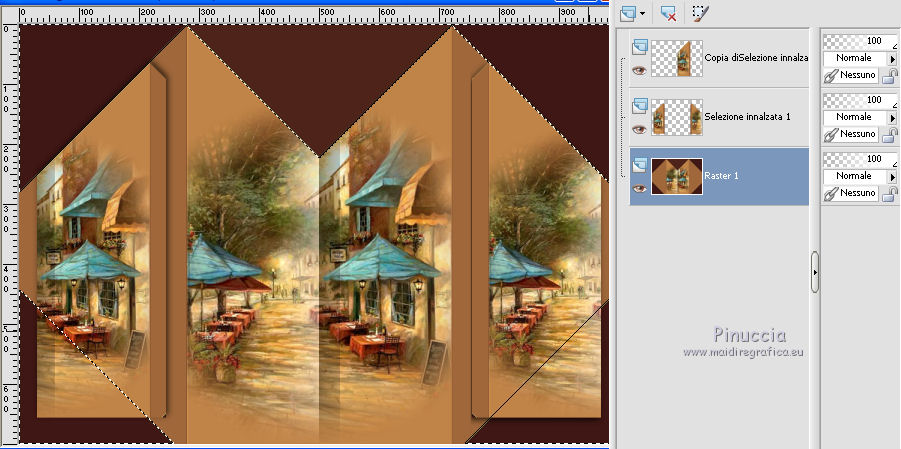Click Normale blend mode field of Raster 1
The width and height of the screenshot is (901, 449).
(x=856, y=176)
